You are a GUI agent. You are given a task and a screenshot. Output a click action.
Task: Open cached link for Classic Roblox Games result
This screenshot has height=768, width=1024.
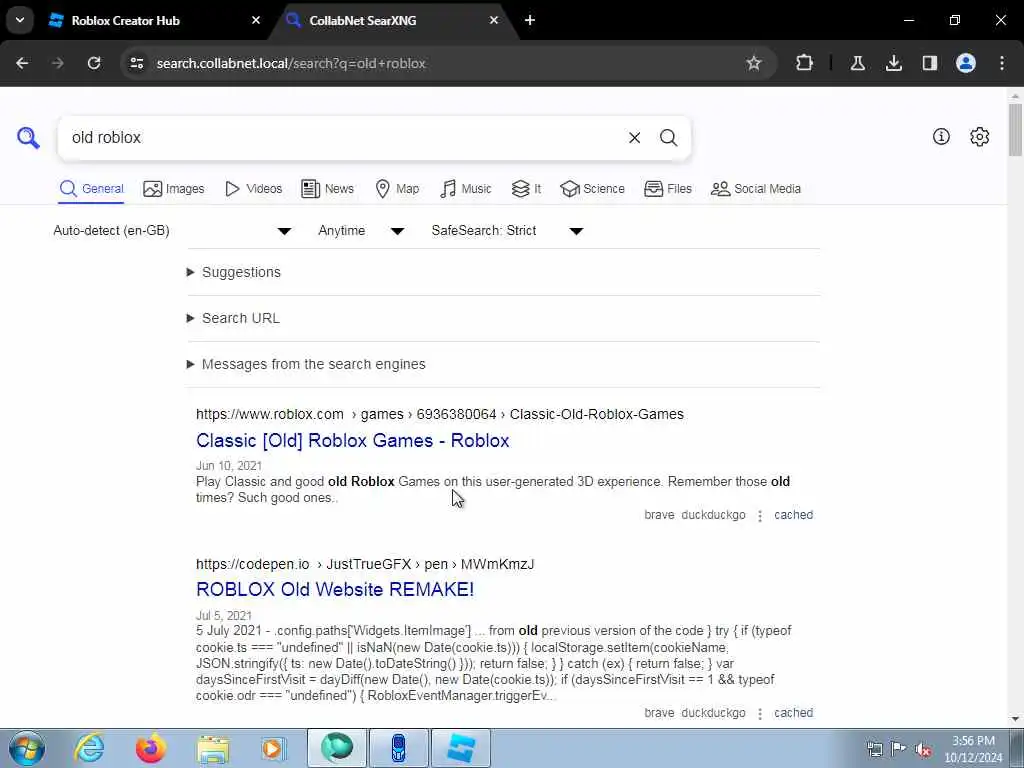click(793, 515)
